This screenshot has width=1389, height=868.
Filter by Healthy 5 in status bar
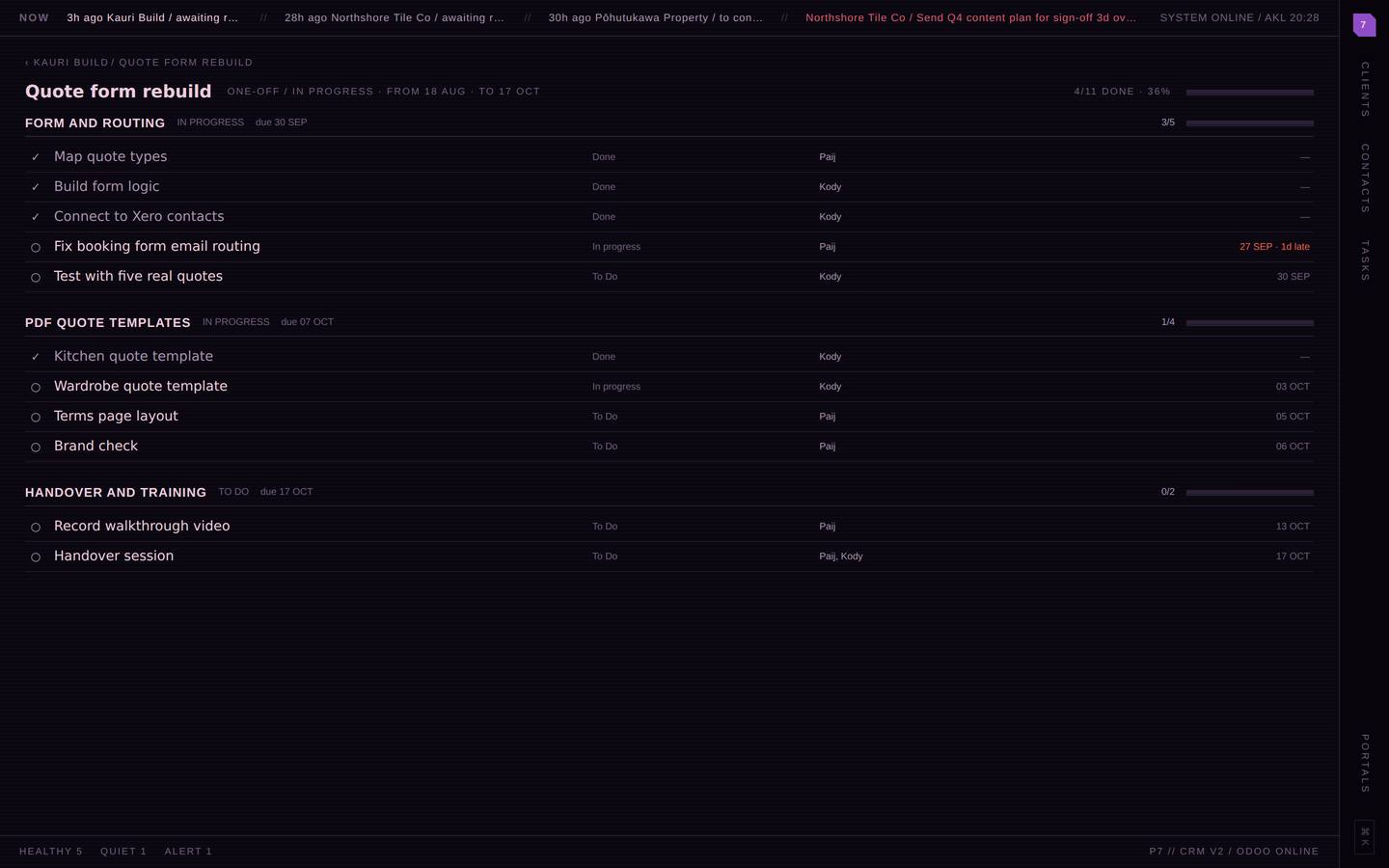point(51,852)
